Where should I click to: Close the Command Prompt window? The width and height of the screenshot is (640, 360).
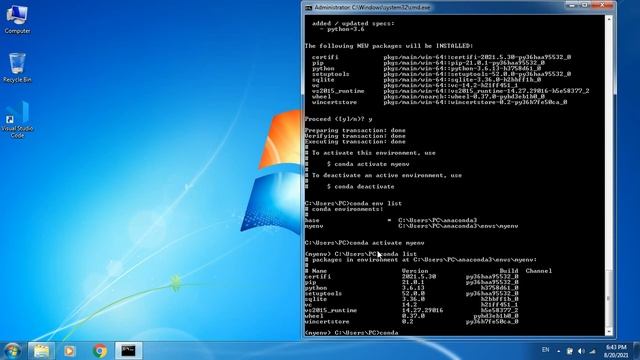[602, 5]
